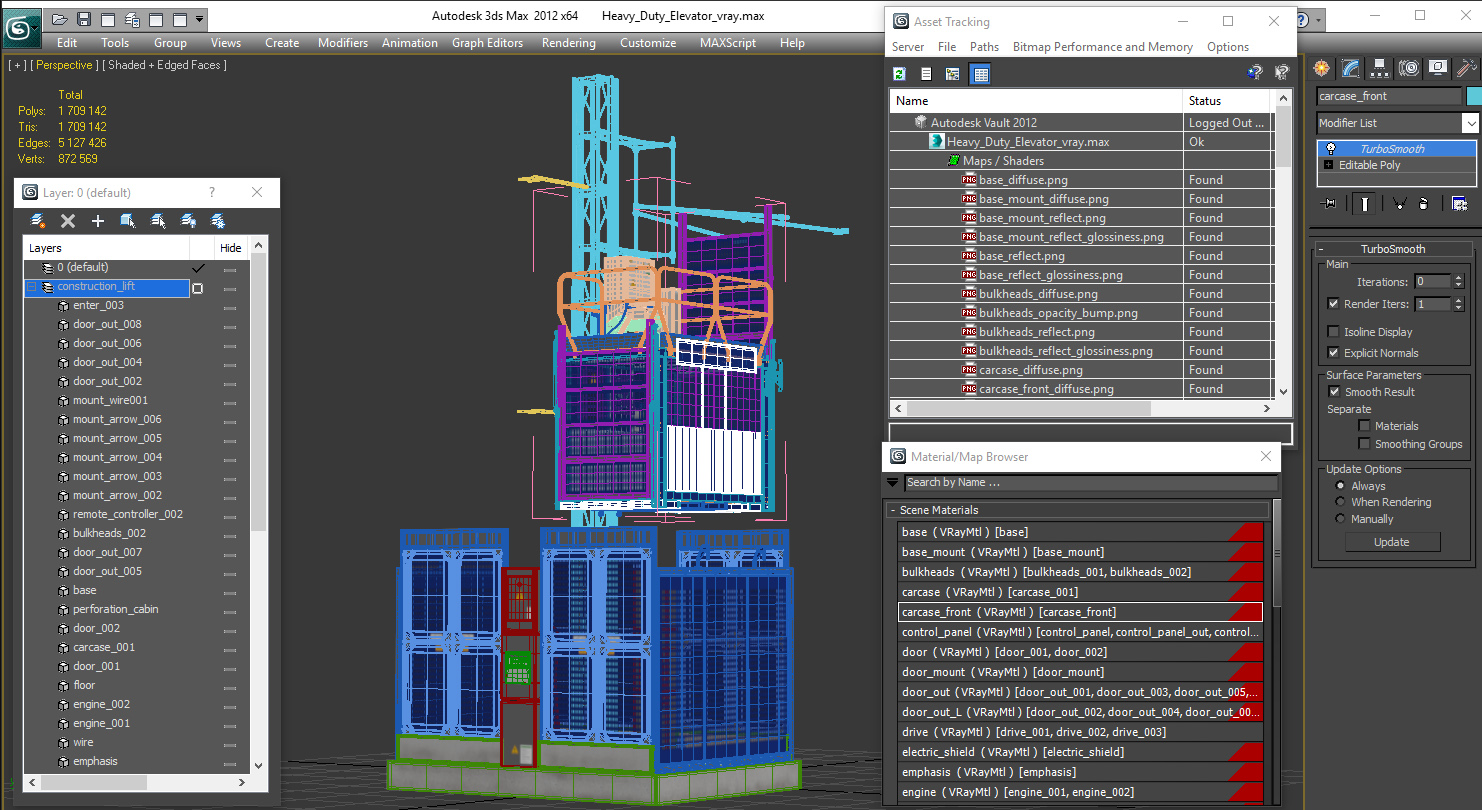The width and height of the screenshot is (1482, 810).
Task: Open the Modifier List dropdown
Action: click(1470, 123)
